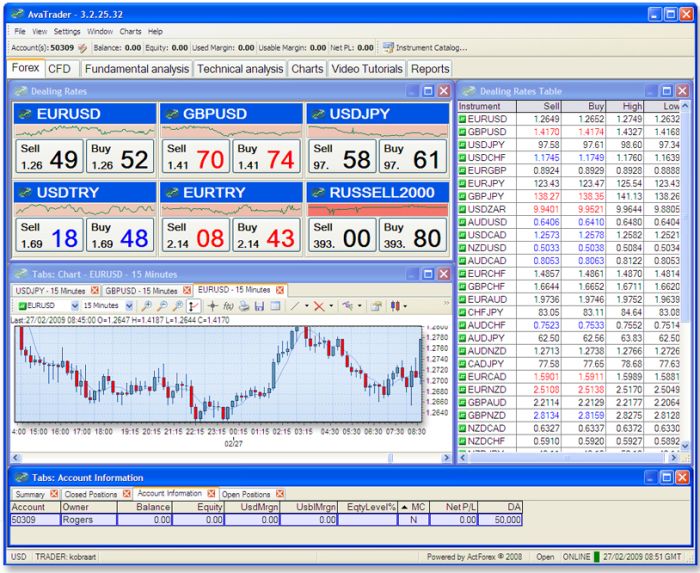The image size is (700, 573).
Task: Select the crosshair cursor tool
Action: [212, 306]
